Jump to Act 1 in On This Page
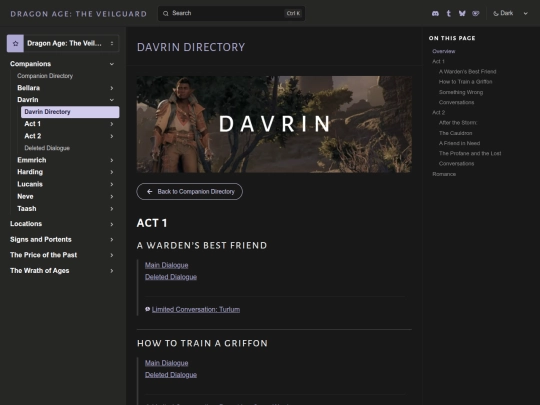Screen dimensions: 540x405 click(x=438, y=61)
